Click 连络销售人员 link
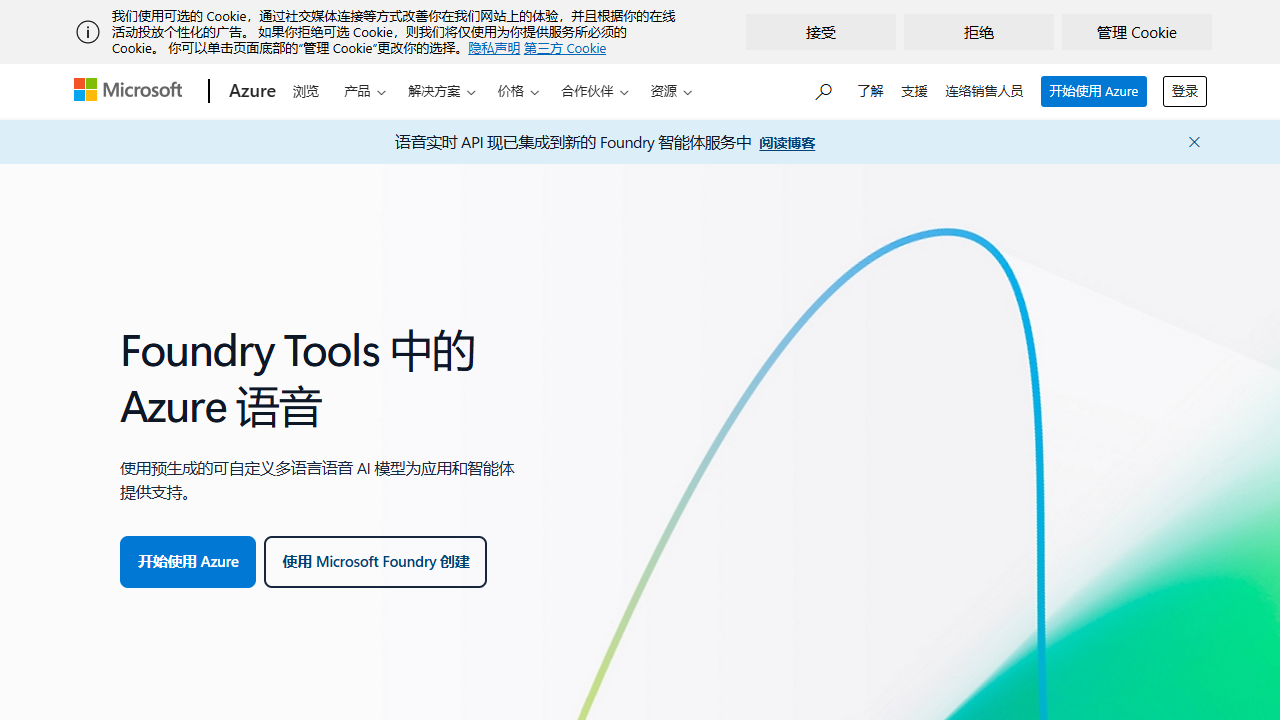The width and height of the screenshot is (1280, 720). pos(984,91)
